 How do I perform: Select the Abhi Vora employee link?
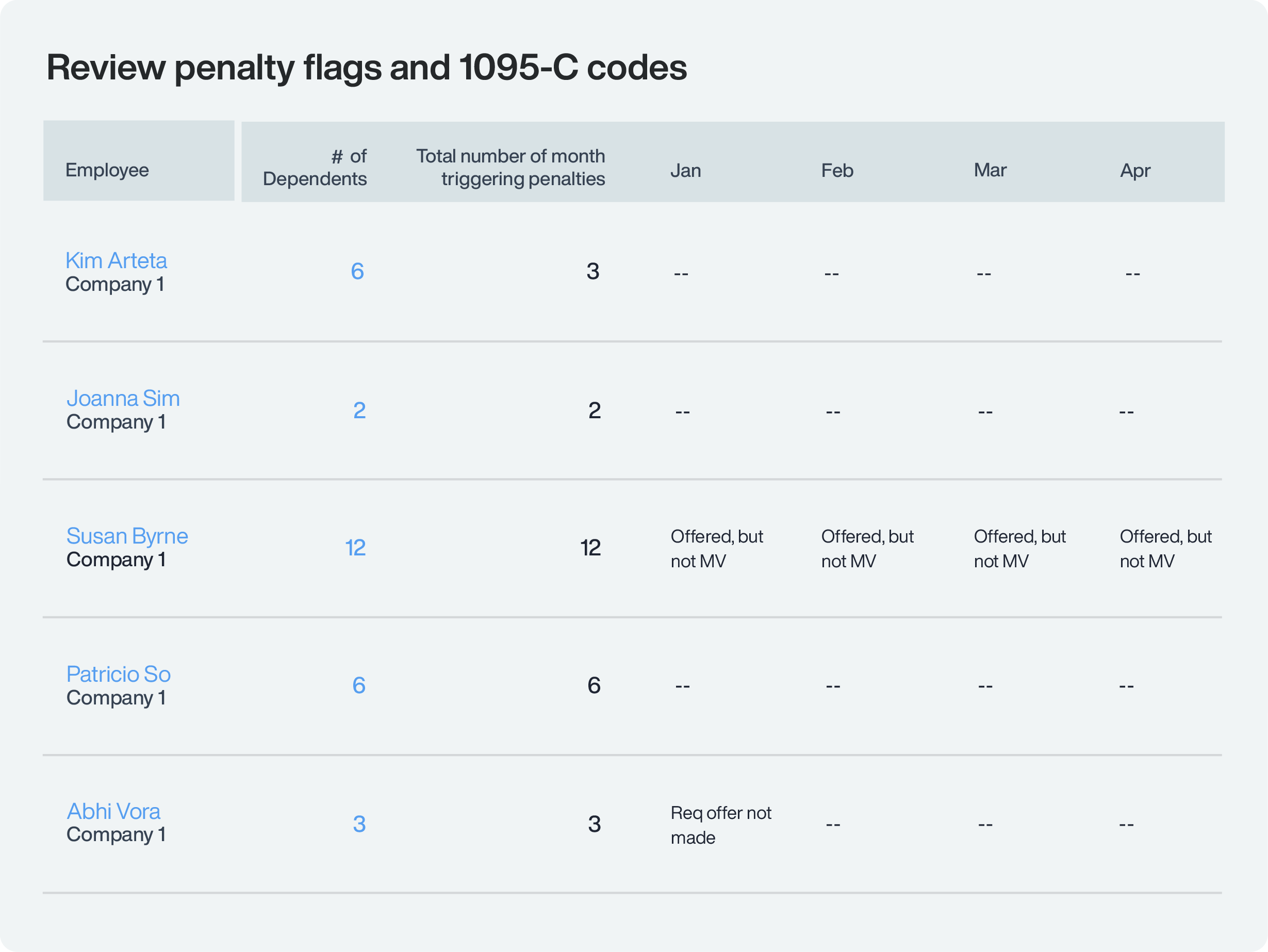(x=113, y=811)
